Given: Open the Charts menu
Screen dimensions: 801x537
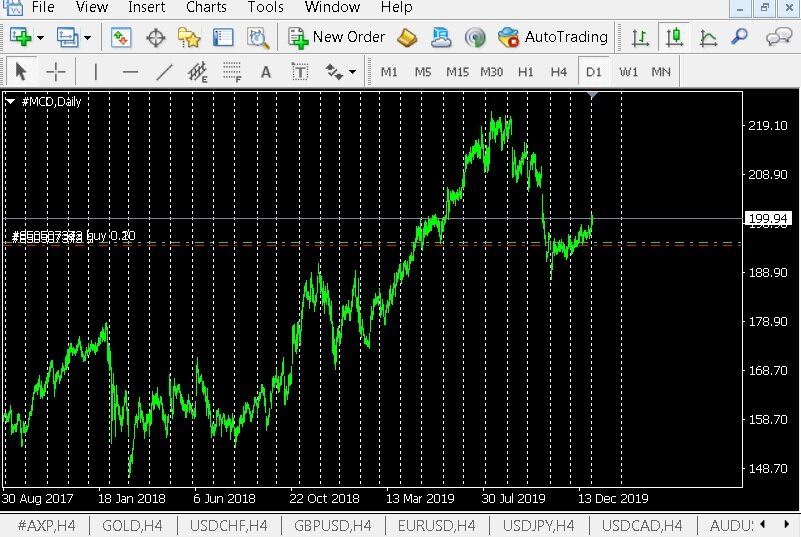Looking at the screenshot, I should (x=206, y=7).
